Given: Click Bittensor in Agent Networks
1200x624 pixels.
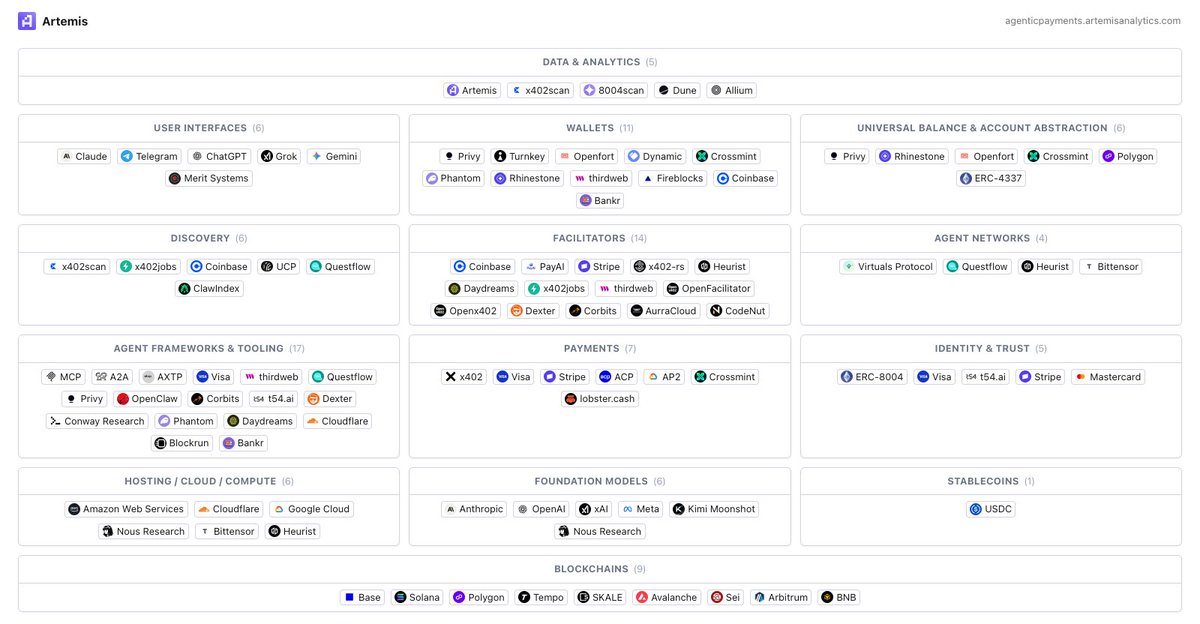Looking at the screenshot, I should pos(1110,266).
